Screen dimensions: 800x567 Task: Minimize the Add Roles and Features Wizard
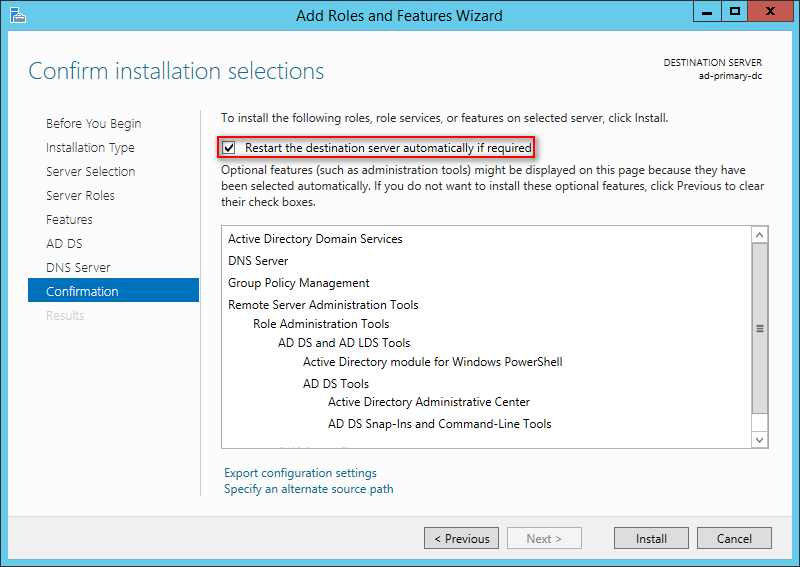pos(707,12)
